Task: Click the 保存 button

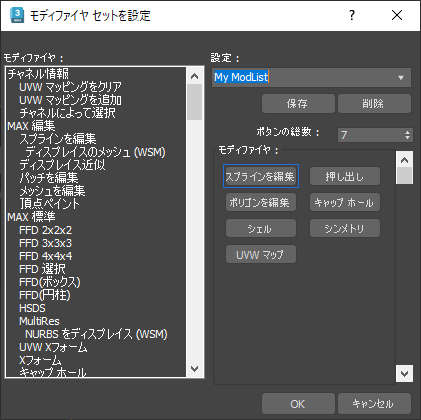Action: [x=298, y=104]
